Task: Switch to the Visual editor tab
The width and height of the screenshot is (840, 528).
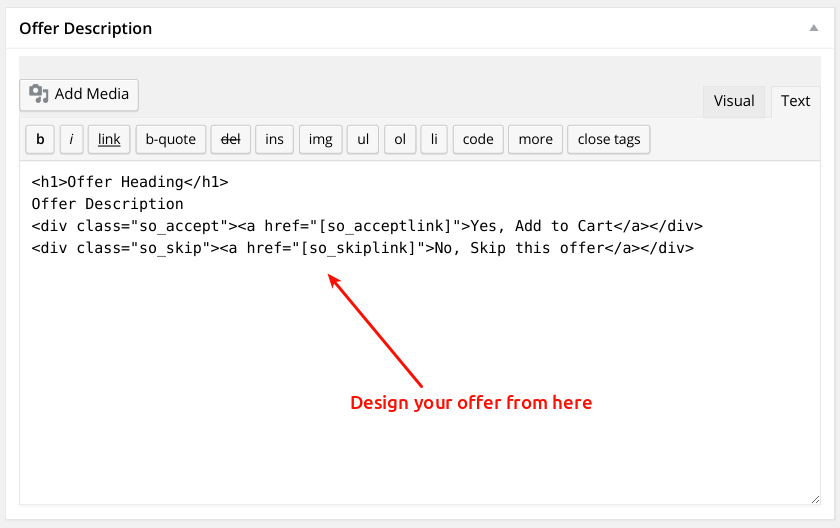Action: point(733,101)
